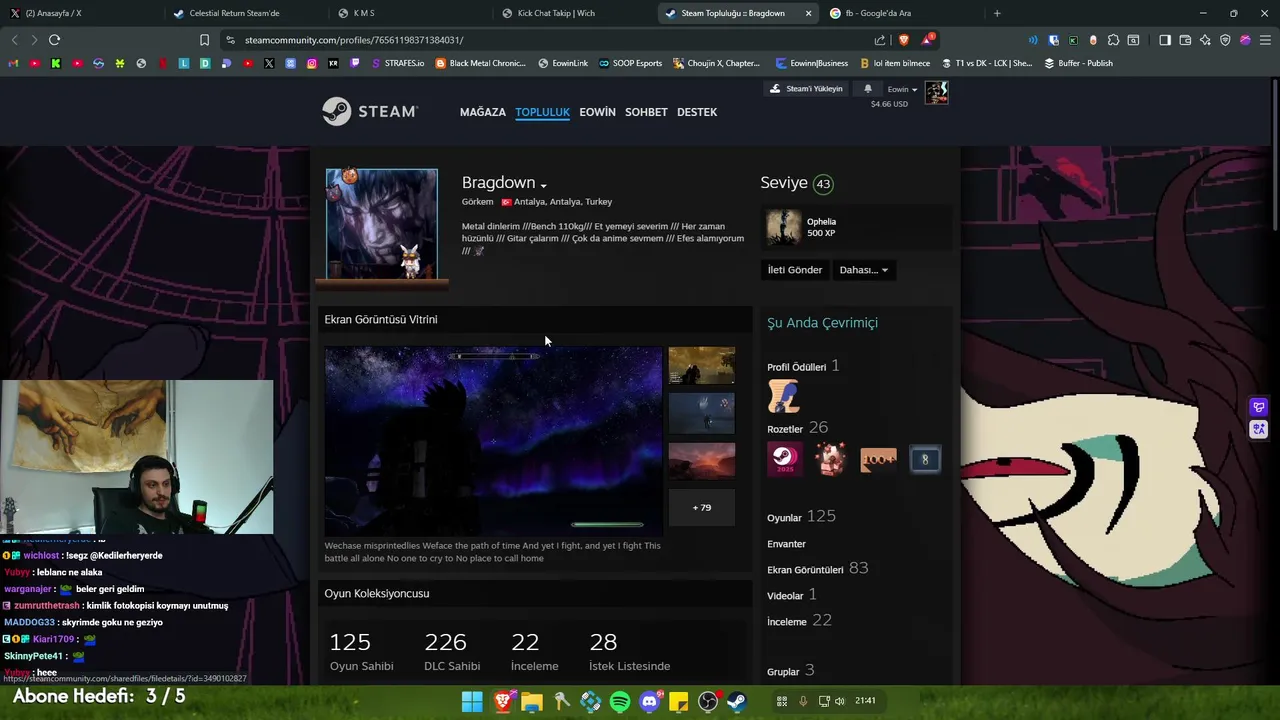Image resolution: width=1280 pixels, height=720 pixels.
Task: Open the Rozetler link
Action: click(785, 429)
